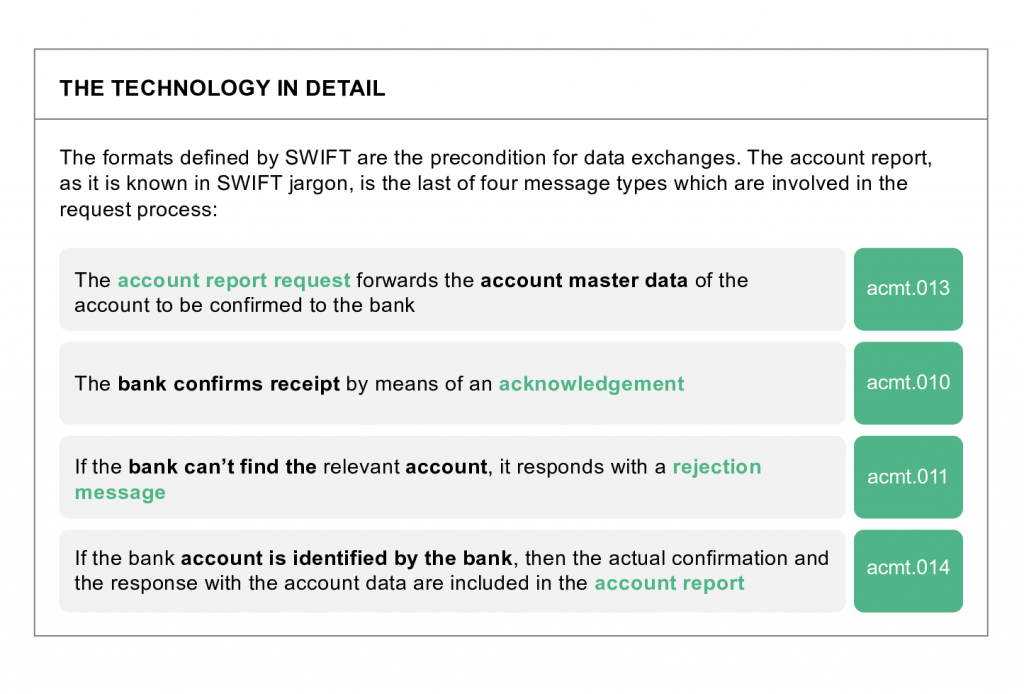1024x694 pixels.
Task: Click the acmt.010 green badge
Action: [x=908, y=383]
